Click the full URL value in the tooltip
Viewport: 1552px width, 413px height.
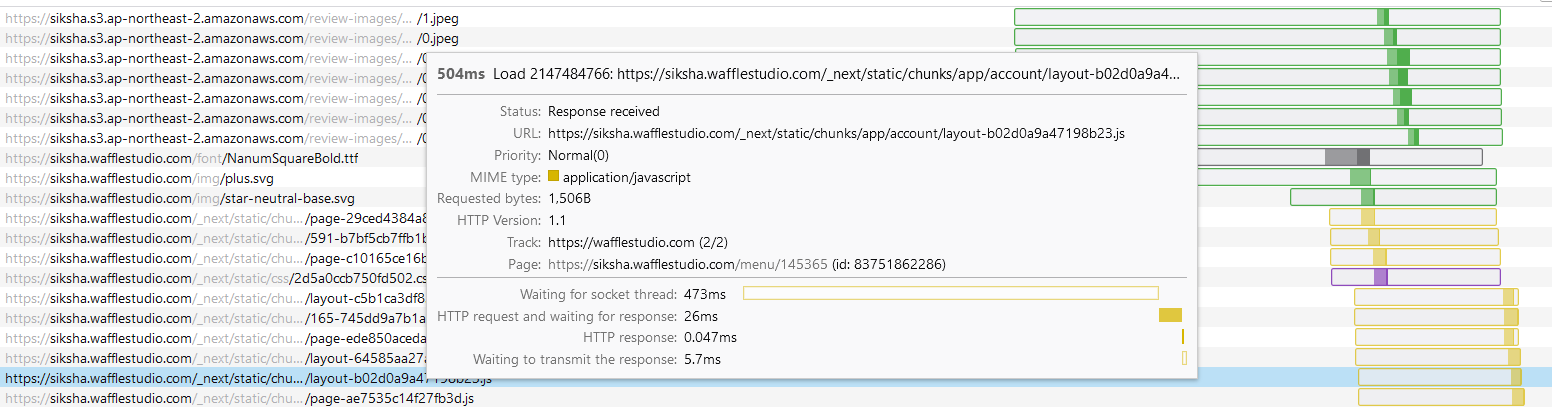pos(838,133)
